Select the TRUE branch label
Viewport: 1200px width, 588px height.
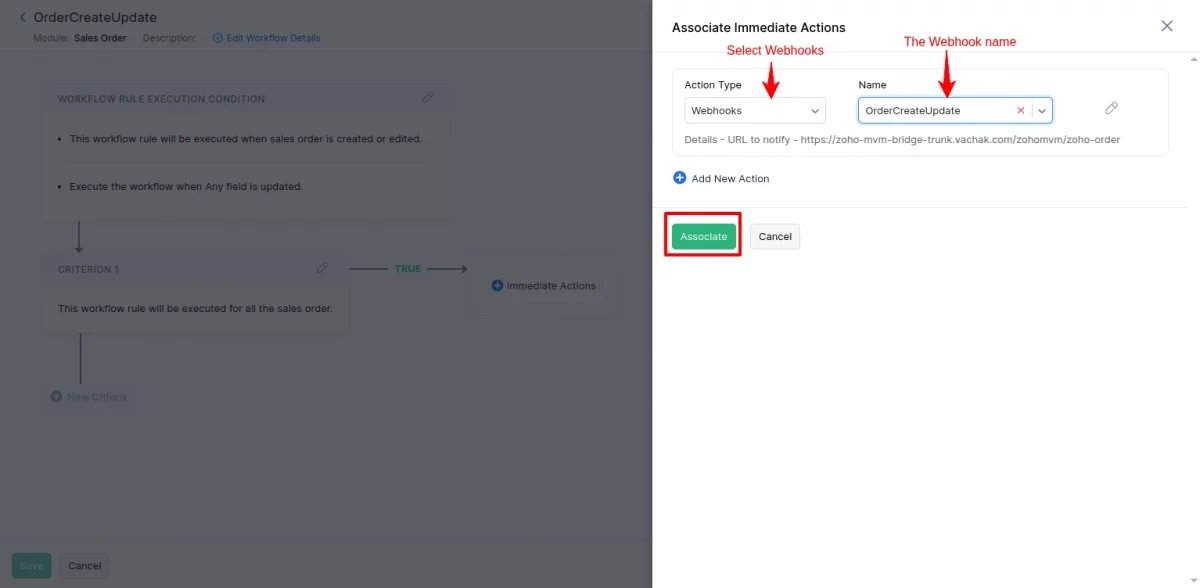(x=408, y=268)
